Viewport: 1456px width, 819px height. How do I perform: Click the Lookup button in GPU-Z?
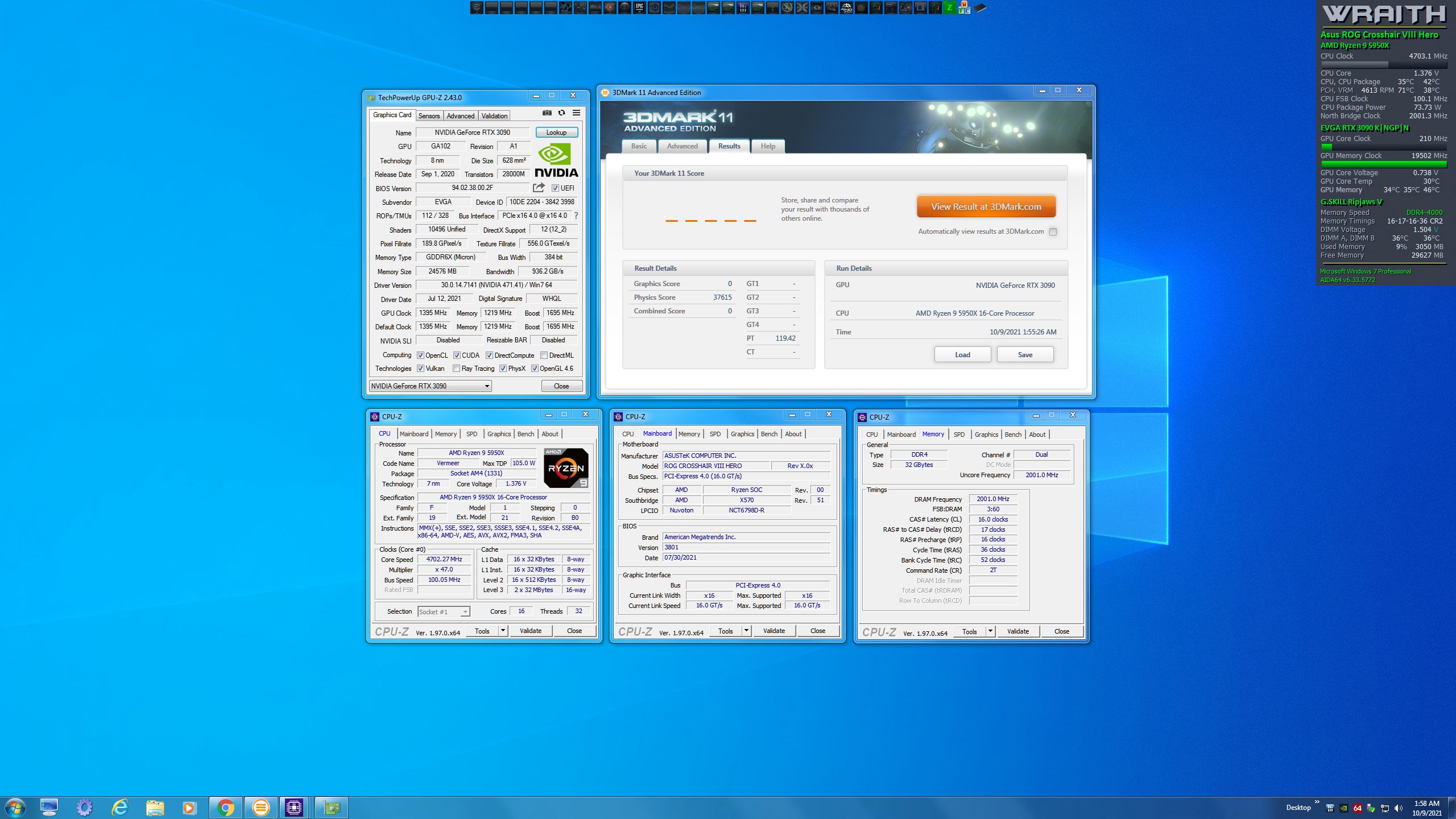point(556,133)
